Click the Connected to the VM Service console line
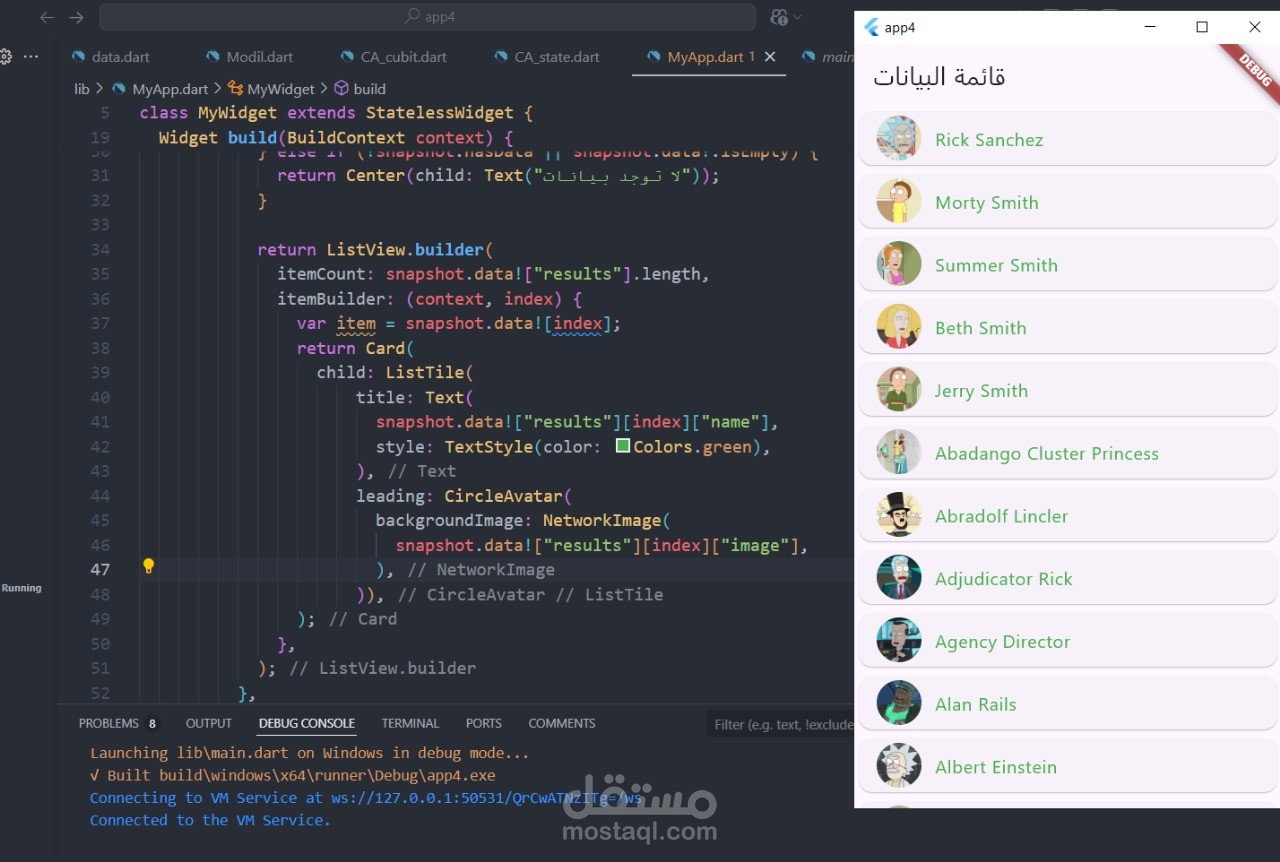 210,820
